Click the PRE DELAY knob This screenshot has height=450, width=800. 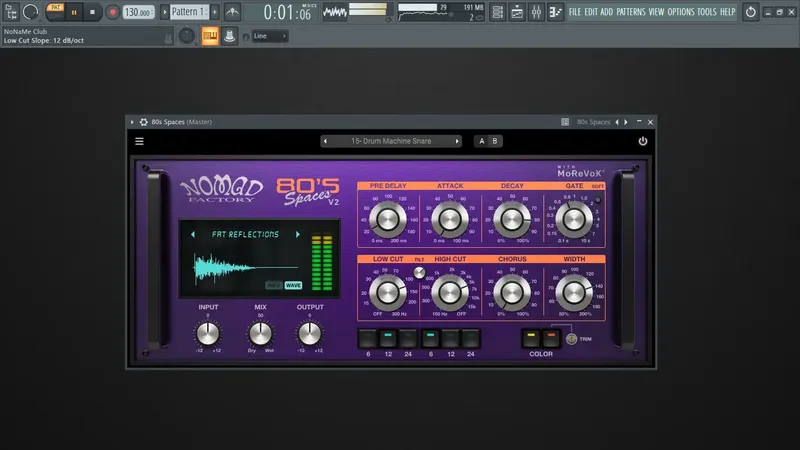(387, 219)
